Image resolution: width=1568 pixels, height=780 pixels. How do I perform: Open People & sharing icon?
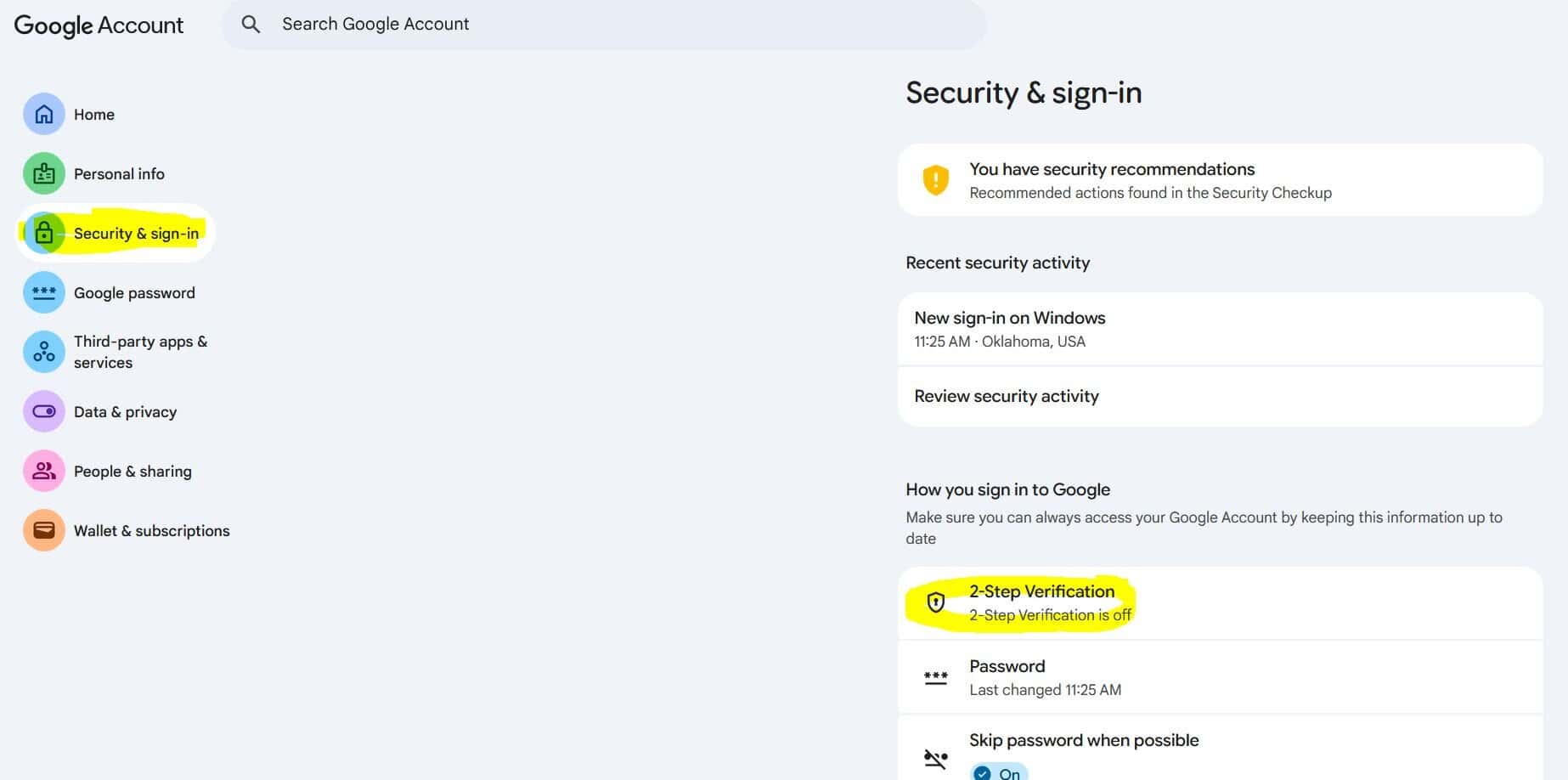[x=44, y=472]
